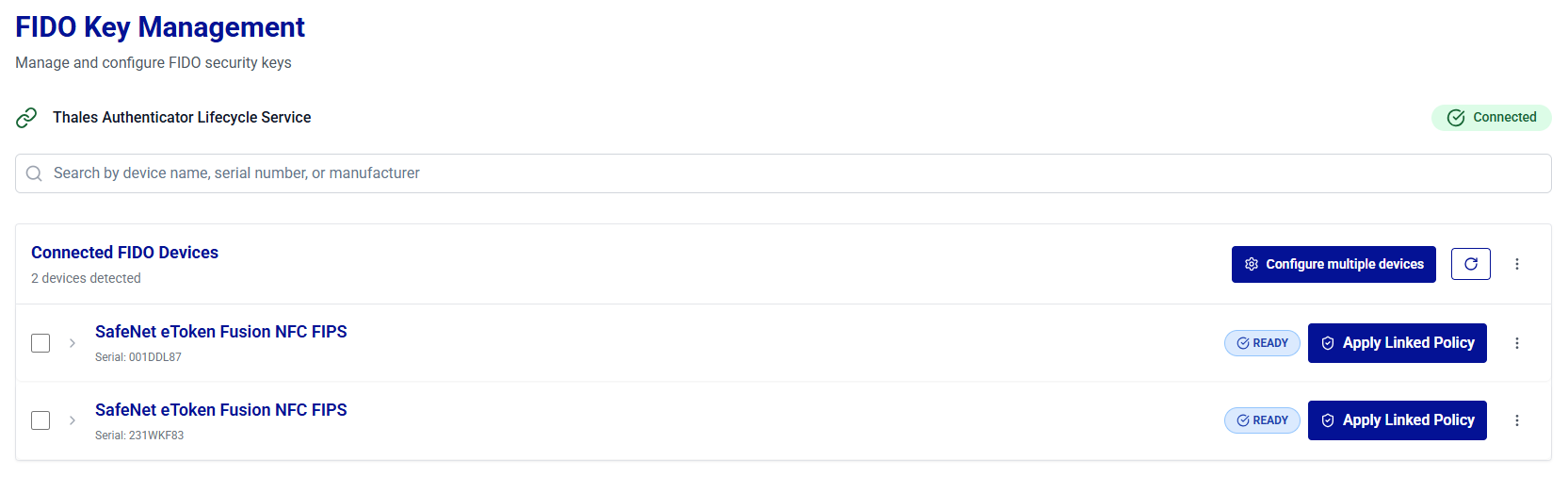This screenshot has width=1568, height=477.
Task: Click the READY badge for device 231WKF83
Action: [1262, 420]
